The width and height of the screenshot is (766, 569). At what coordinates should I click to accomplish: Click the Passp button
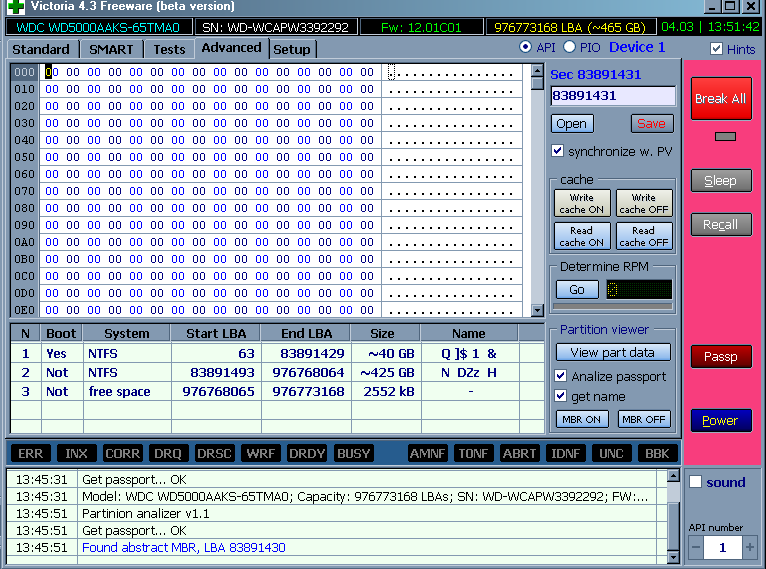pos(721,357)
